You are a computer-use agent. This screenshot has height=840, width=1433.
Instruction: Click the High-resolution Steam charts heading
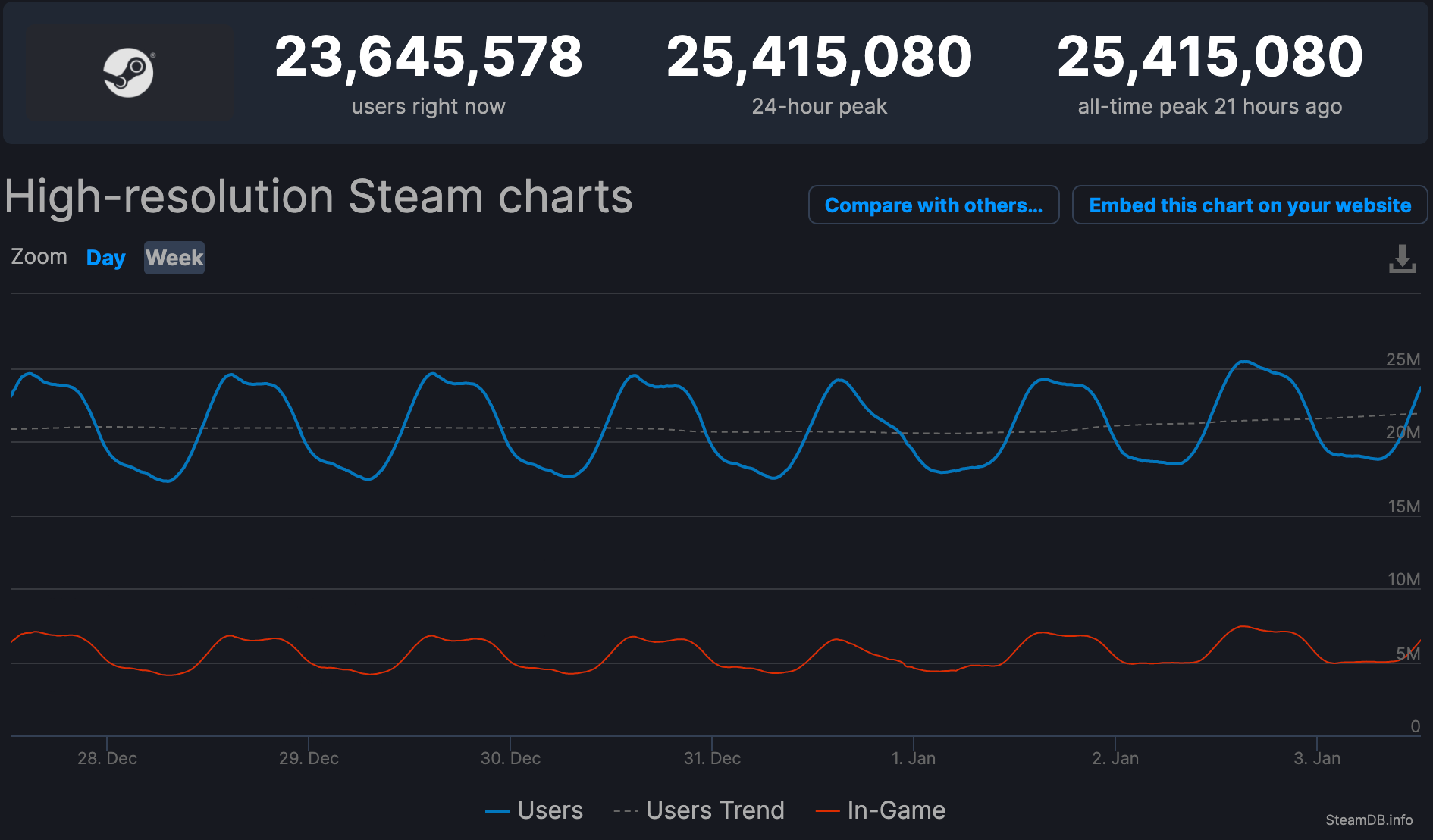pos(318,197)
